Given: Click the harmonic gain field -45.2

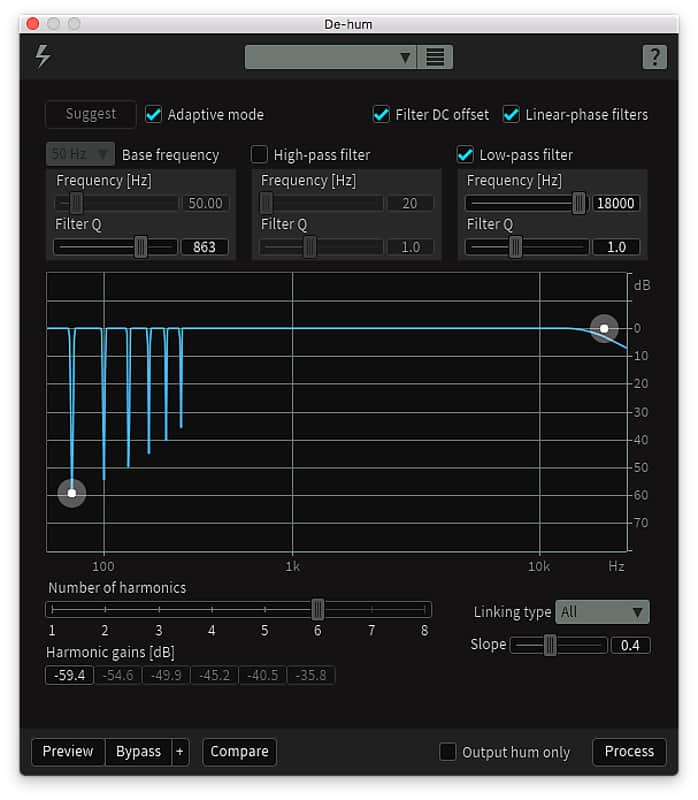Looking at the screenshot, I should pyautogui.click(x=215, y=675).
